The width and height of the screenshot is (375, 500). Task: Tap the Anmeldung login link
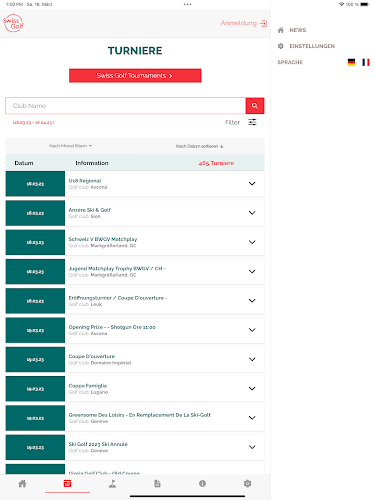click(244, 23)
